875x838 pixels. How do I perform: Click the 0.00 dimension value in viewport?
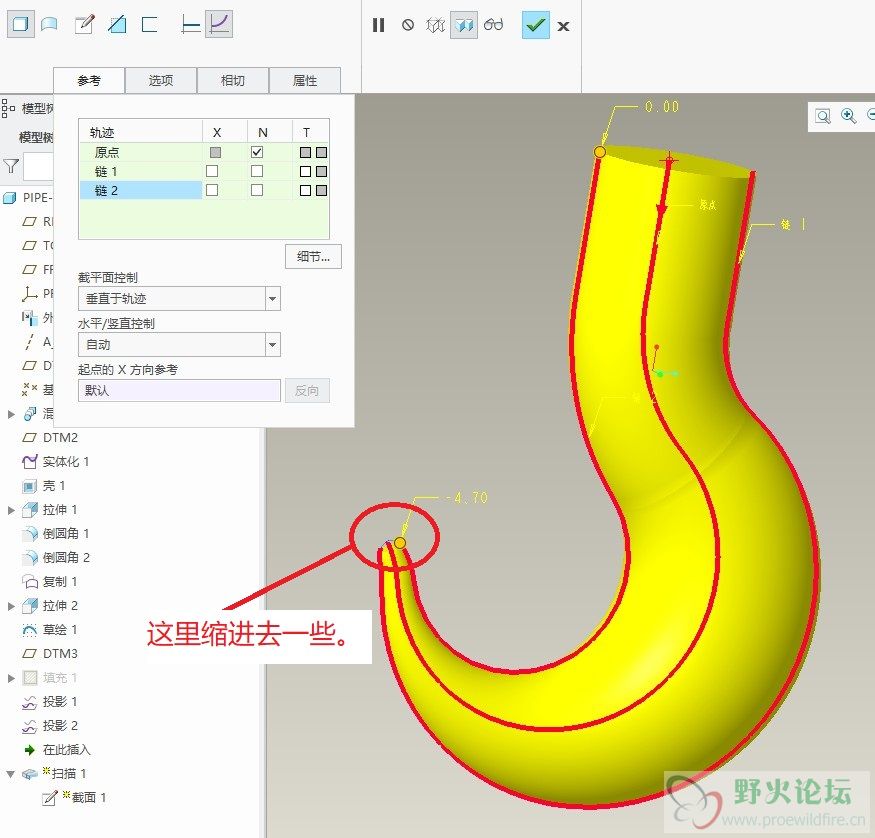click(x=662, y=107)
